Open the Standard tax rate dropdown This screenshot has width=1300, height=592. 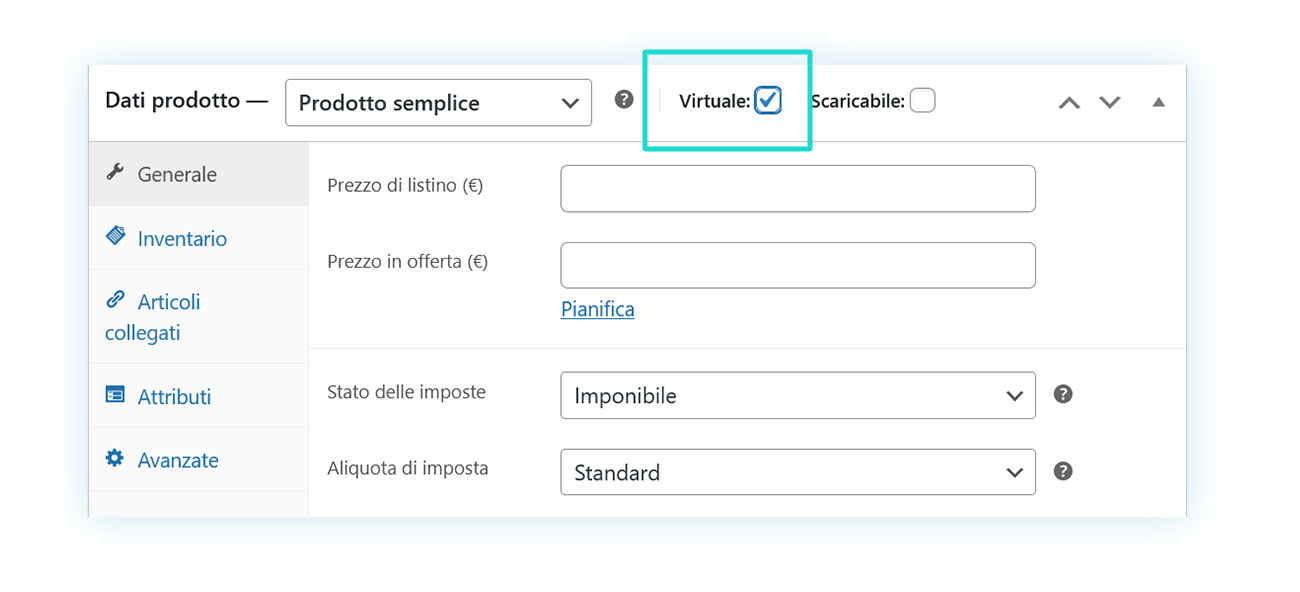[x=798, y=472]
